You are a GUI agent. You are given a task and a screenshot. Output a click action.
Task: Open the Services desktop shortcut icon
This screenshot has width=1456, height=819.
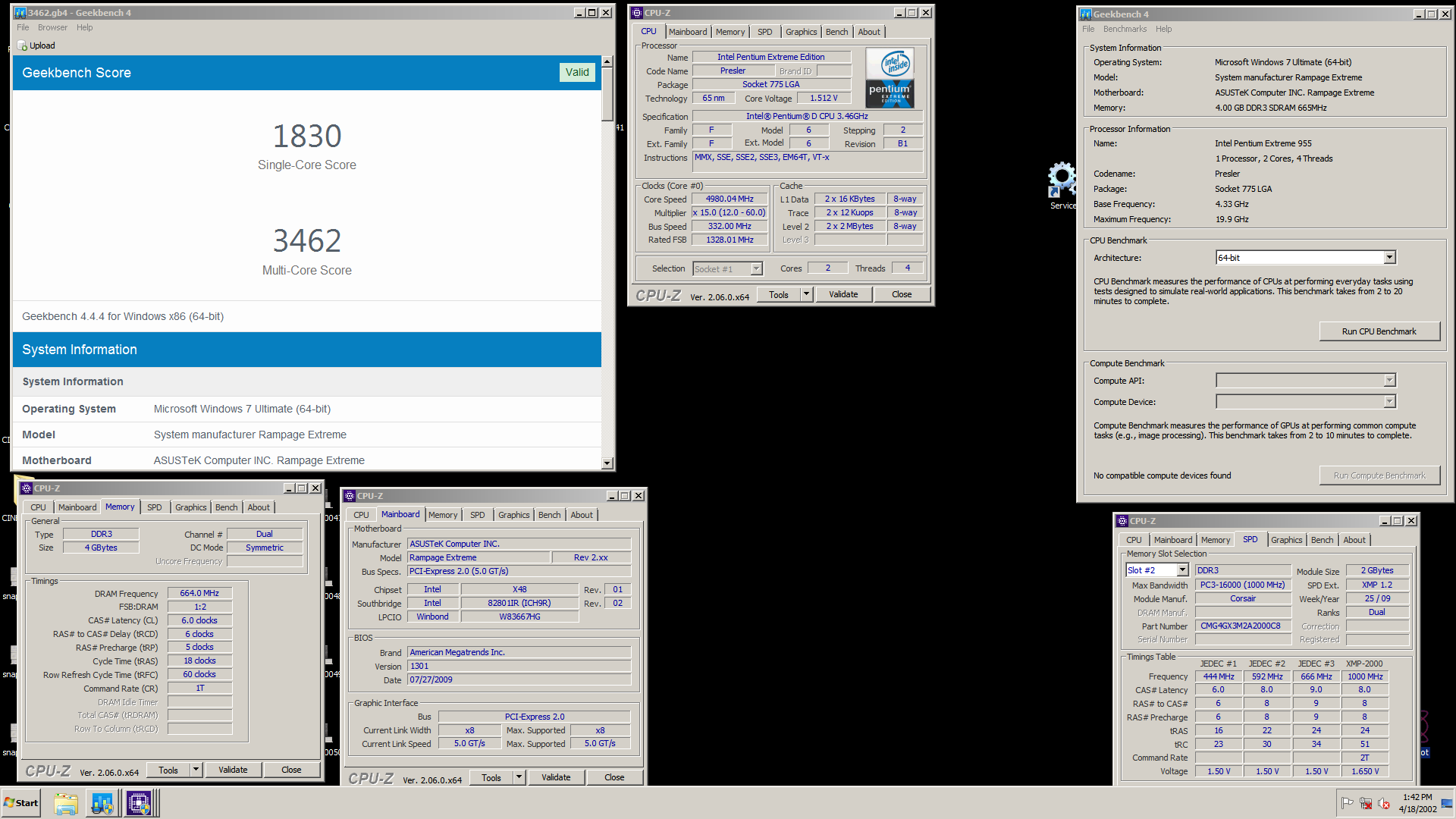1062,186
